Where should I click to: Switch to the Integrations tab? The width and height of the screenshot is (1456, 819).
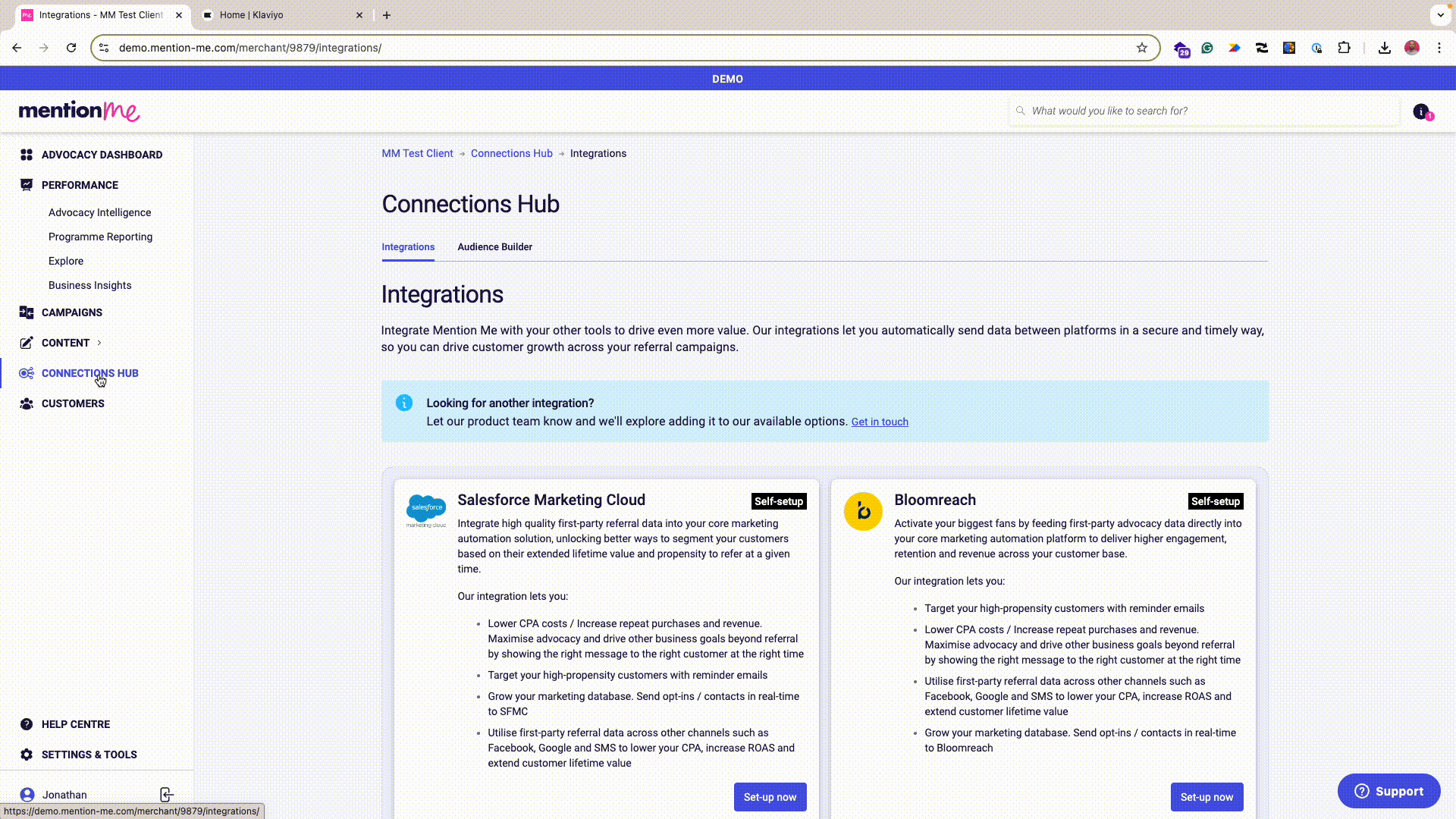408,247
